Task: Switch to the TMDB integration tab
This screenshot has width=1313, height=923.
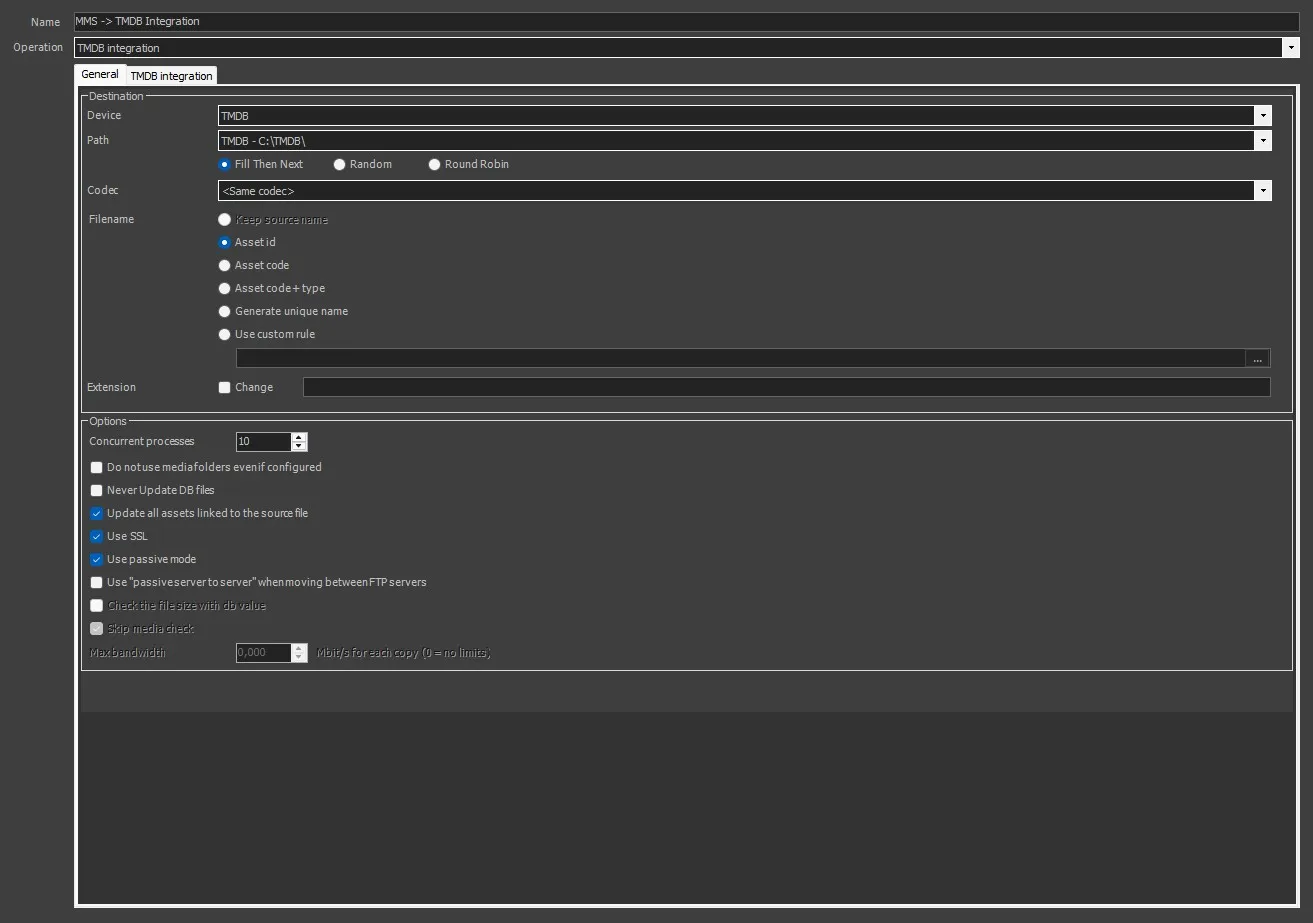Action: click(x=171, y=76)
